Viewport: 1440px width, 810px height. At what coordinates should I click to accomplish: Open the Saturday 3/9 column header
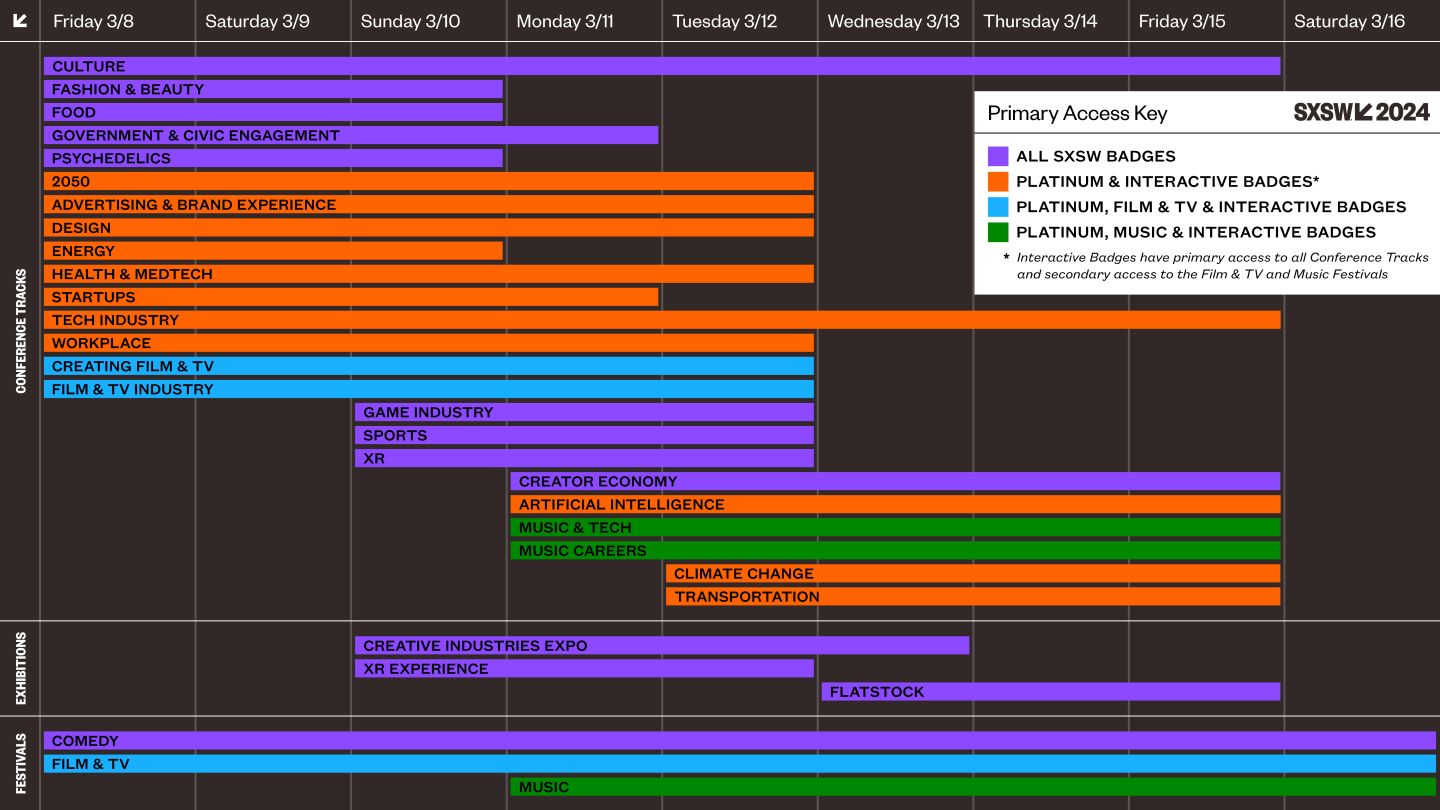[x=257, y=21]
